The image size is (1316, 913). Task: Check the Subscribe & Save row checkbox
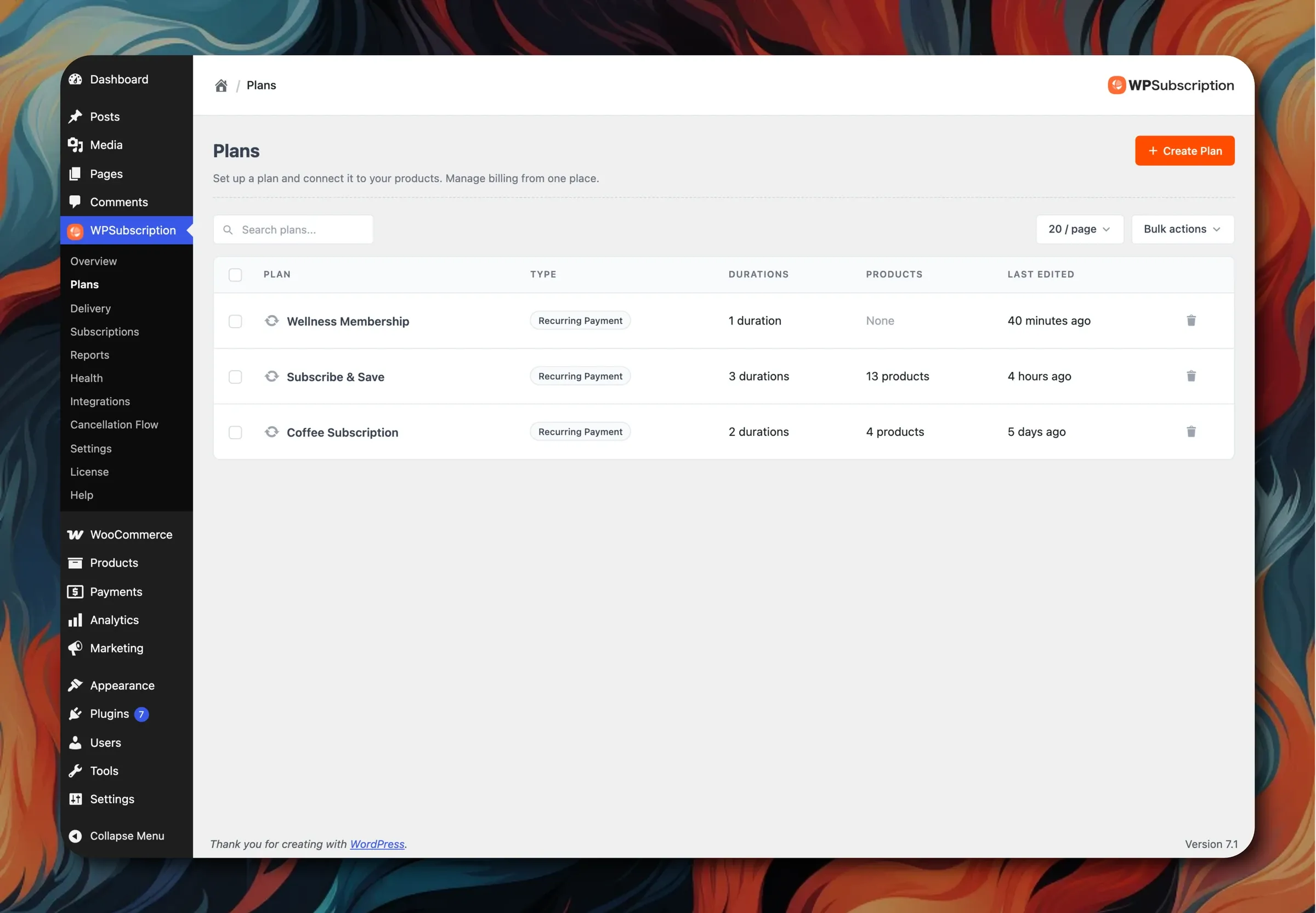(235, 376)
